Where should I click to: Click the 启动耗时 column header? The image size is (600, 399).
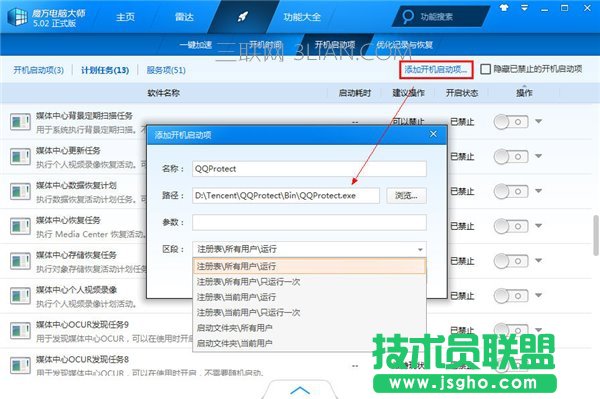pyautogui.click(x=355, y=93)
